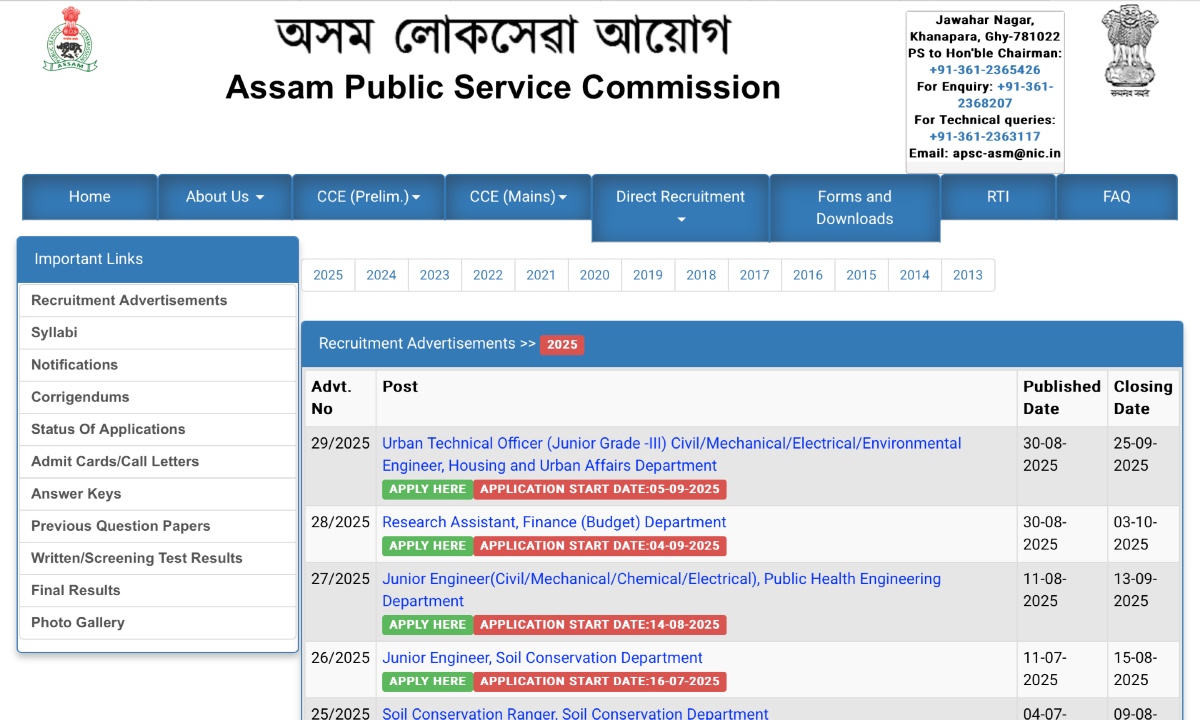Click the Important Links panel header

point(158,259)
